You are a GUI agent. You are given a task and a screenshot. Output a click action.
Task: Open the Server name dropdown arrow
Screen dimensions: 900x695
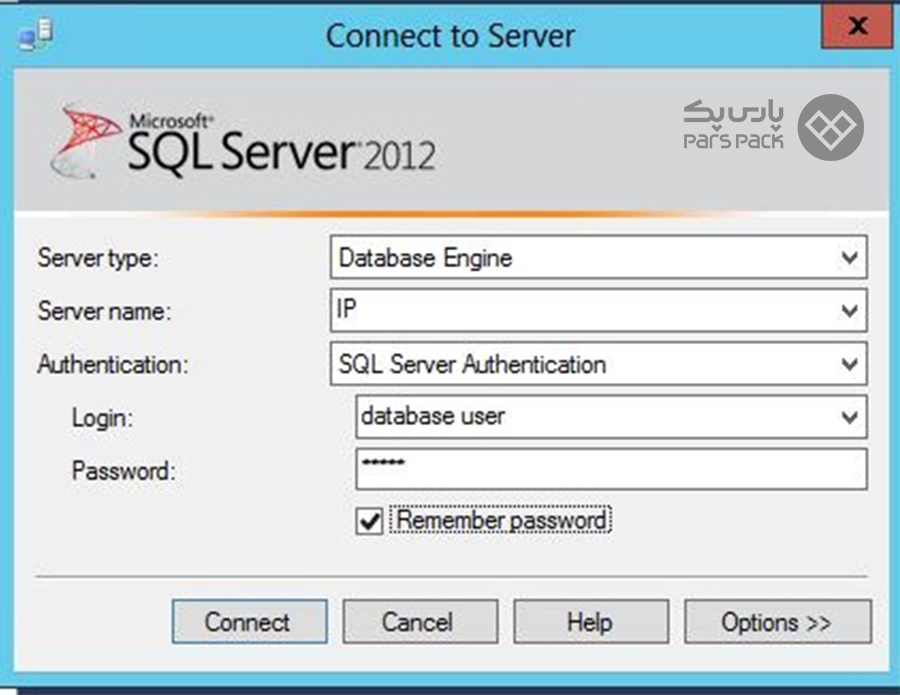point(849,310)
